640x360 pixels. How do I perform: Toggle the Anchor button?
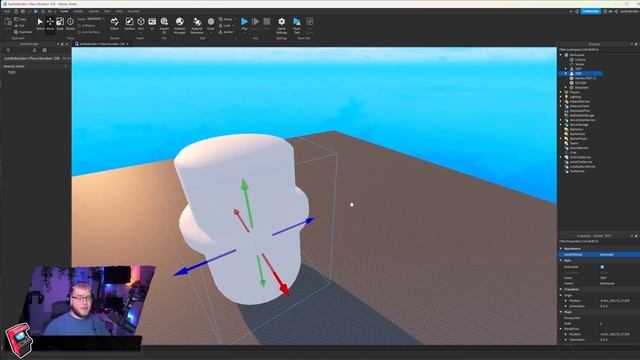(227, 32)
